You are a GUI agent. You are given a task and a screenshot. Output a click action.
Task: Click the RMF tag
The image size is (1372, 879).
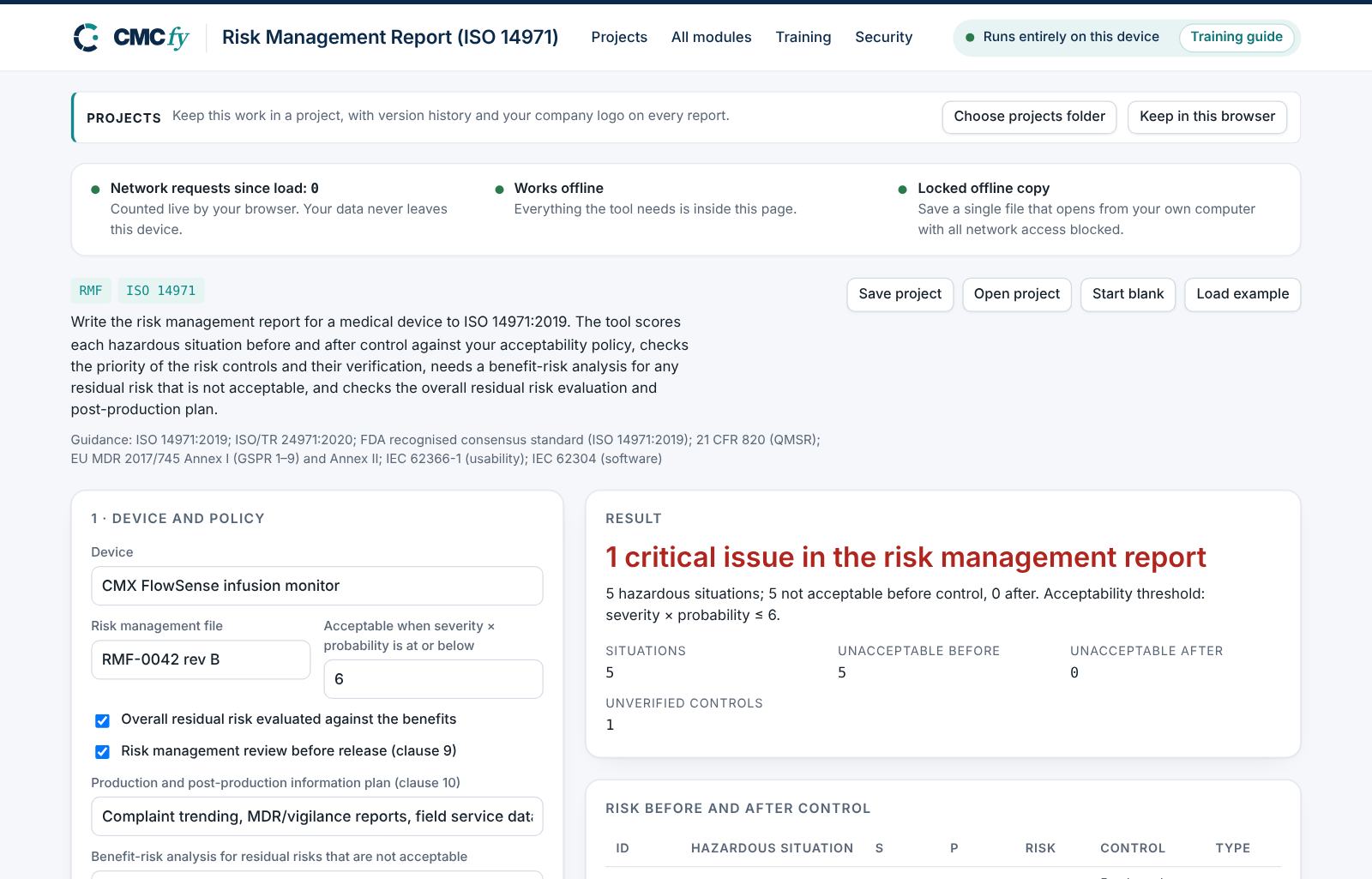[91, 291]
